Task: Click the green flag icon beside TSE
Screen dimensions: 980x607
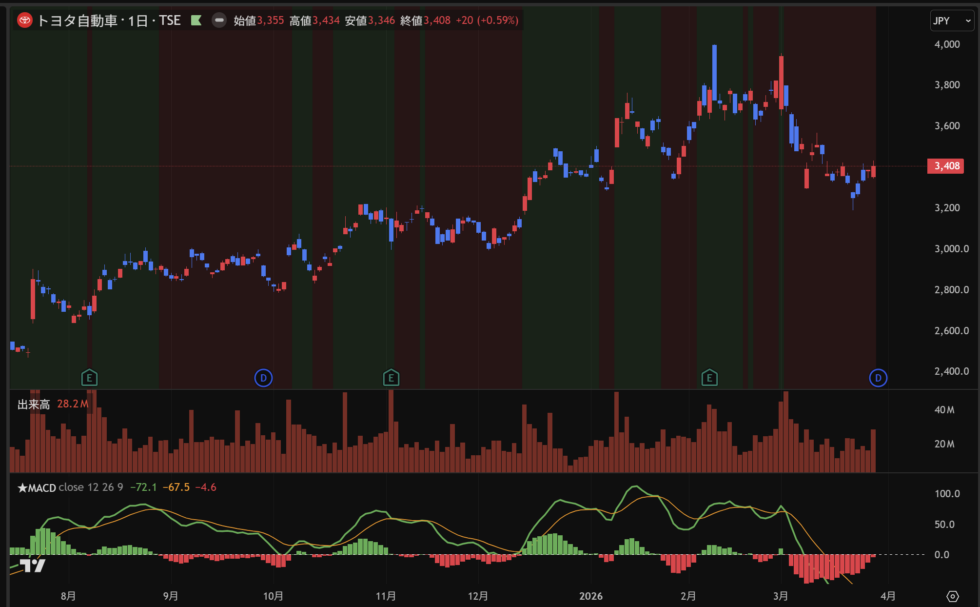Action: [196, 20]
